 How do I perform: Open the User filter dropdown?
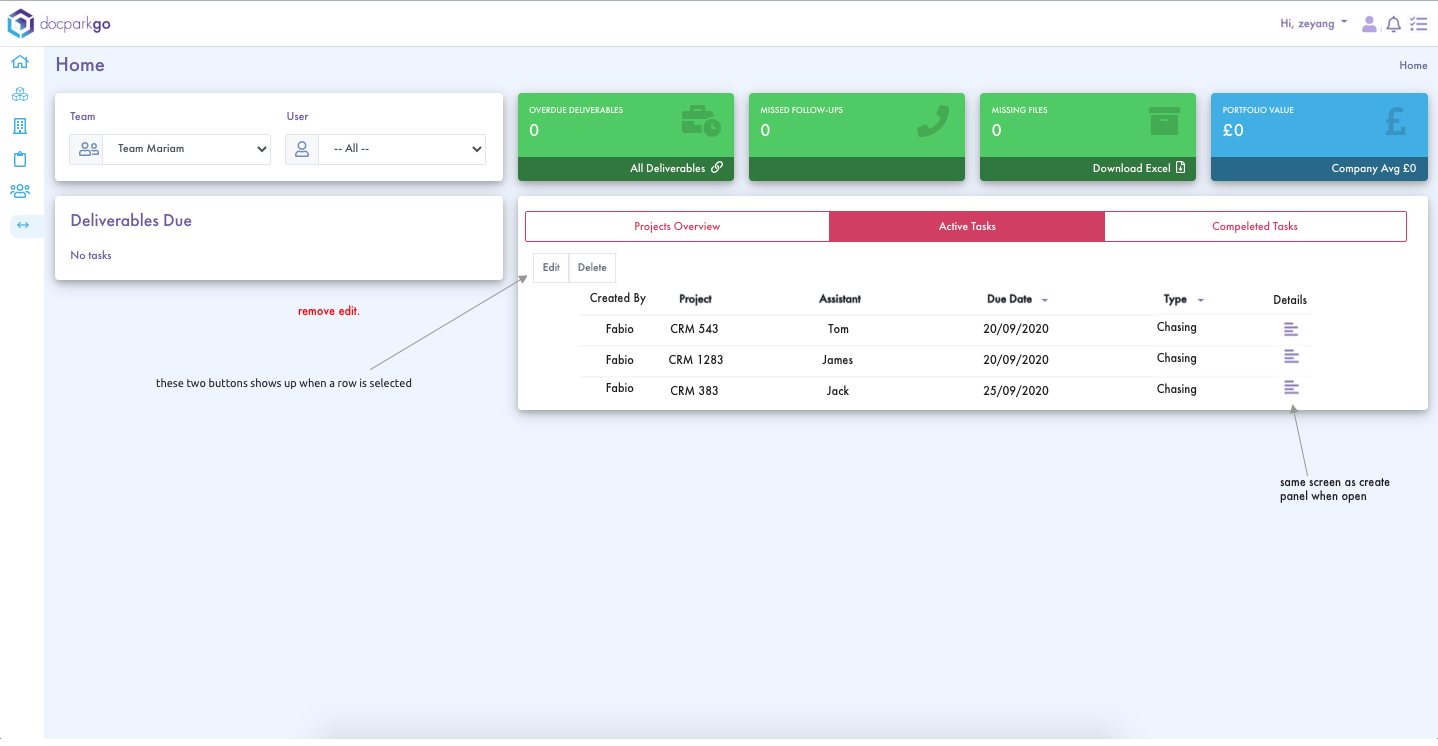pos(401,149)
